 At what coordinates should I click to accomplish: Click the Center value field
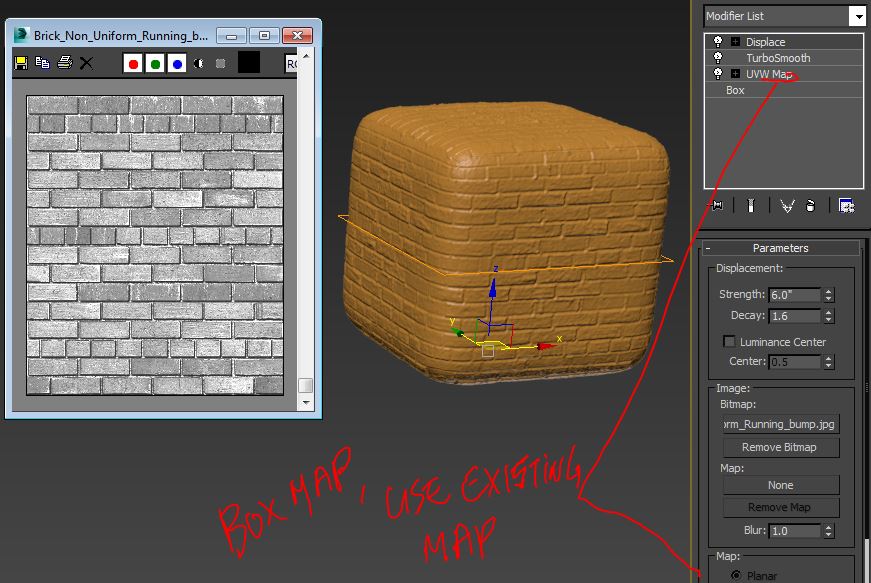point(794,362)
